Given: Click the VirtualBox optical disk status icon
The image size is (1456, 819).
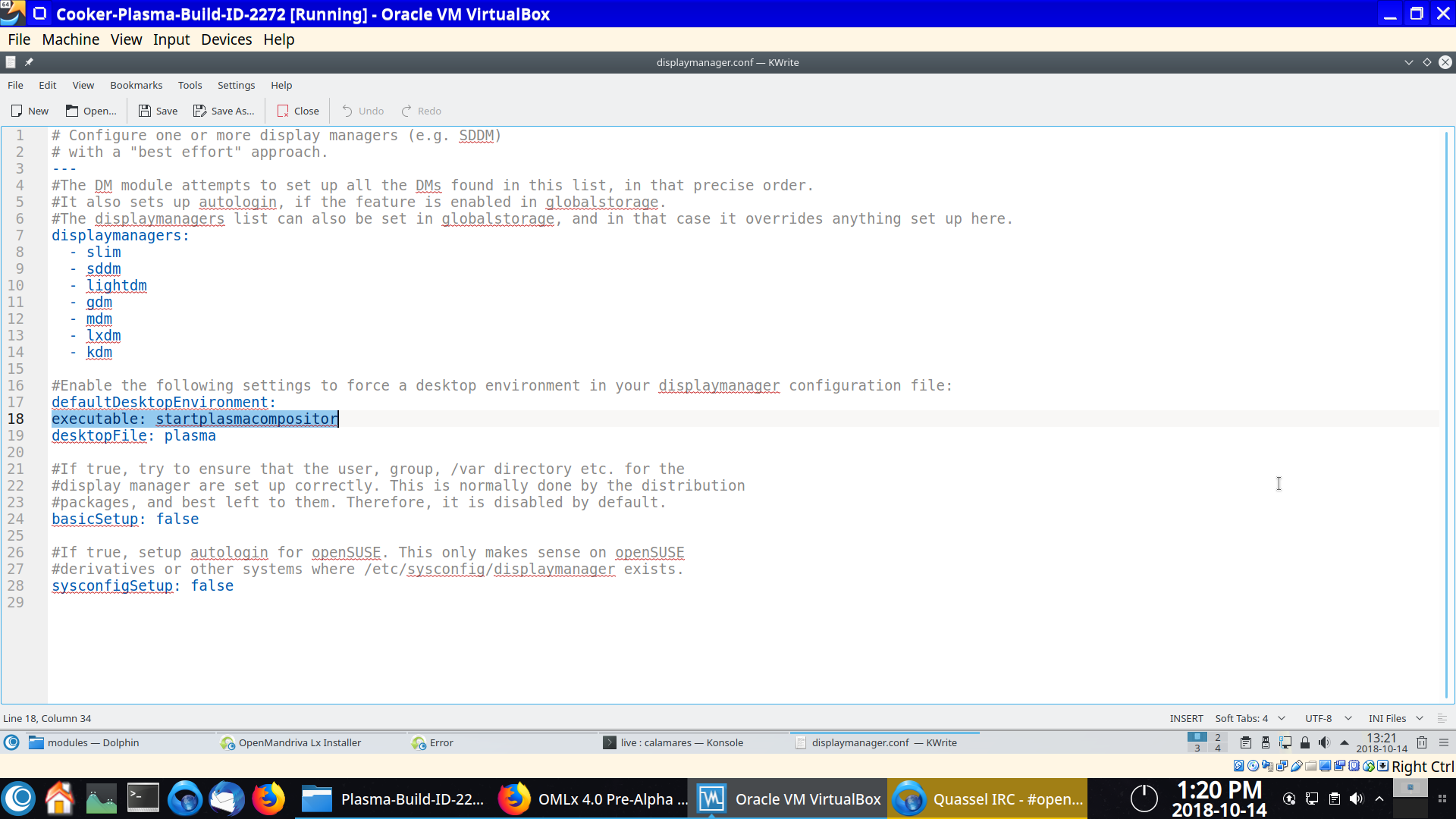Looking at the screenshot, I should pos(1253,766).
